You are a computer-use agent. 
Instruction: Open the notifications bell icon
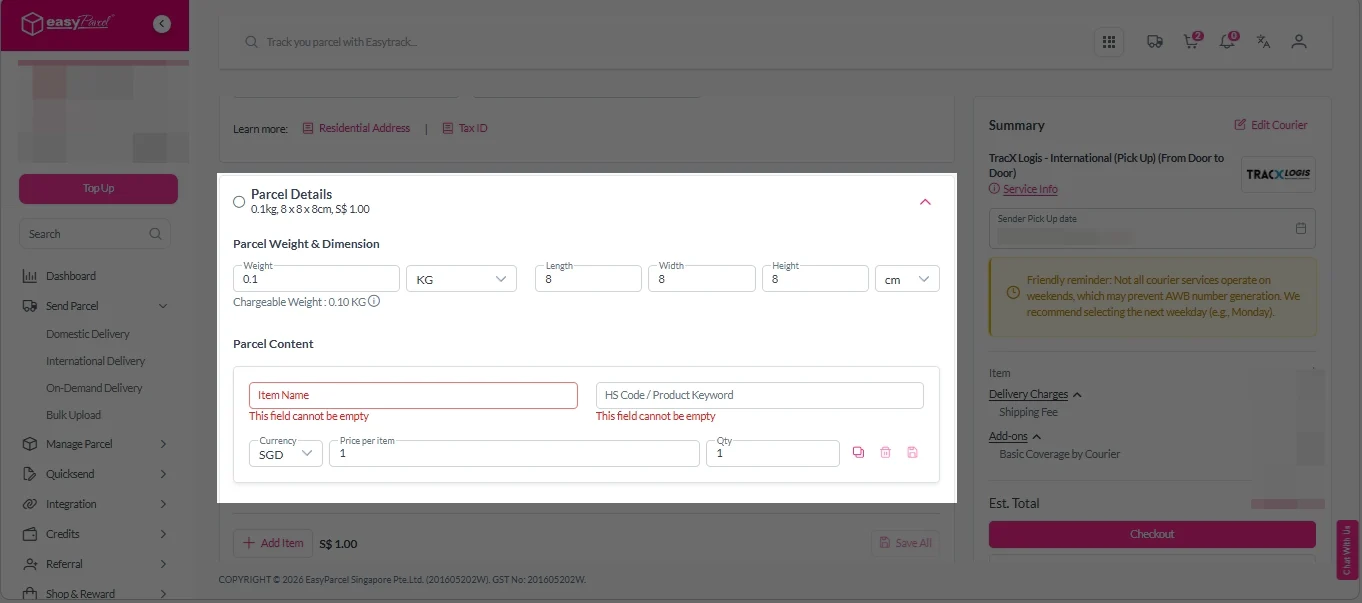point(1226,42)
